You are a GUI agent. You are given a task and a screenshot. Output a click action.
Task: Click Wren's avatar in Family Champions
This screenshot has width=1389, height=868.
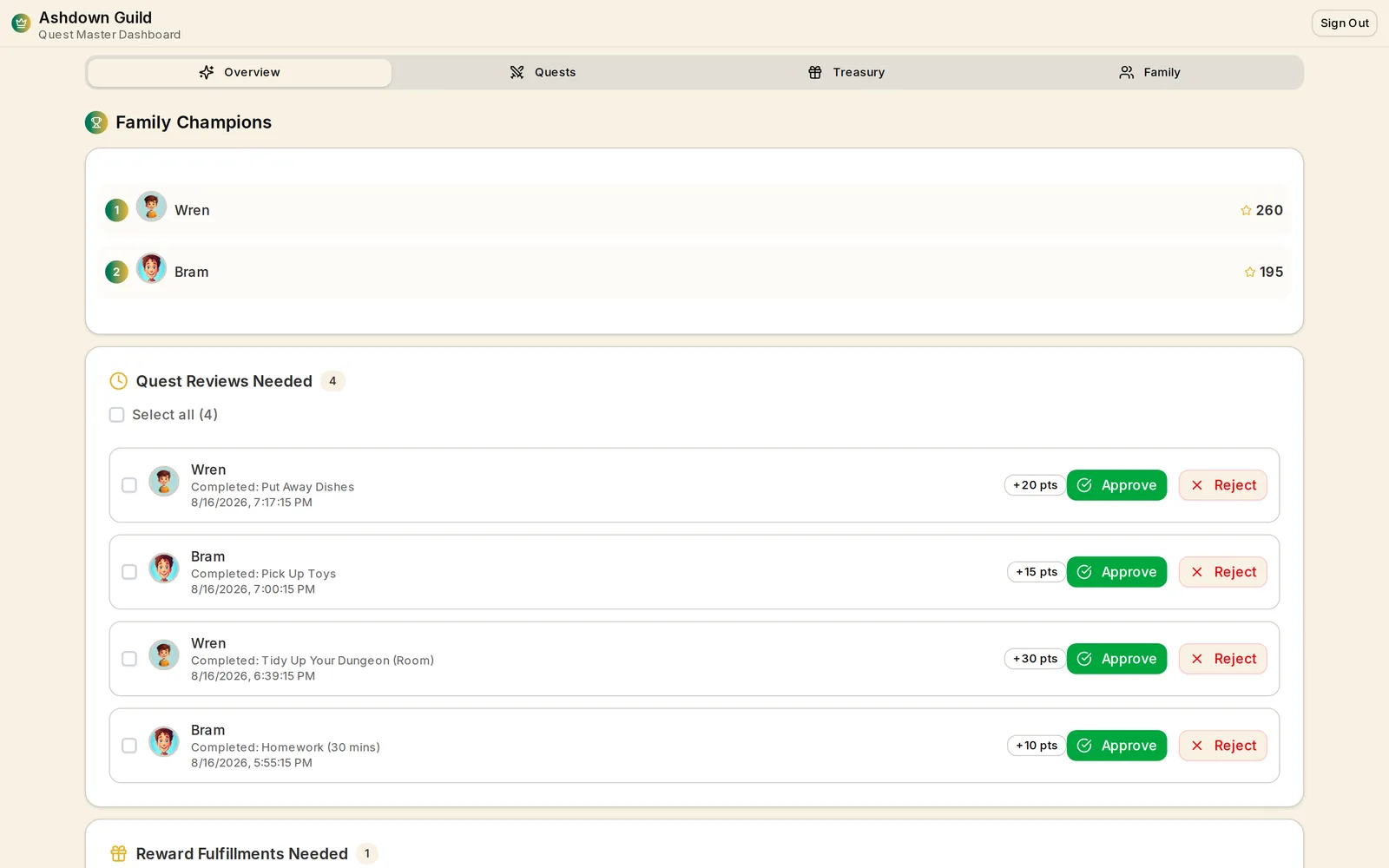pos(151,207)
